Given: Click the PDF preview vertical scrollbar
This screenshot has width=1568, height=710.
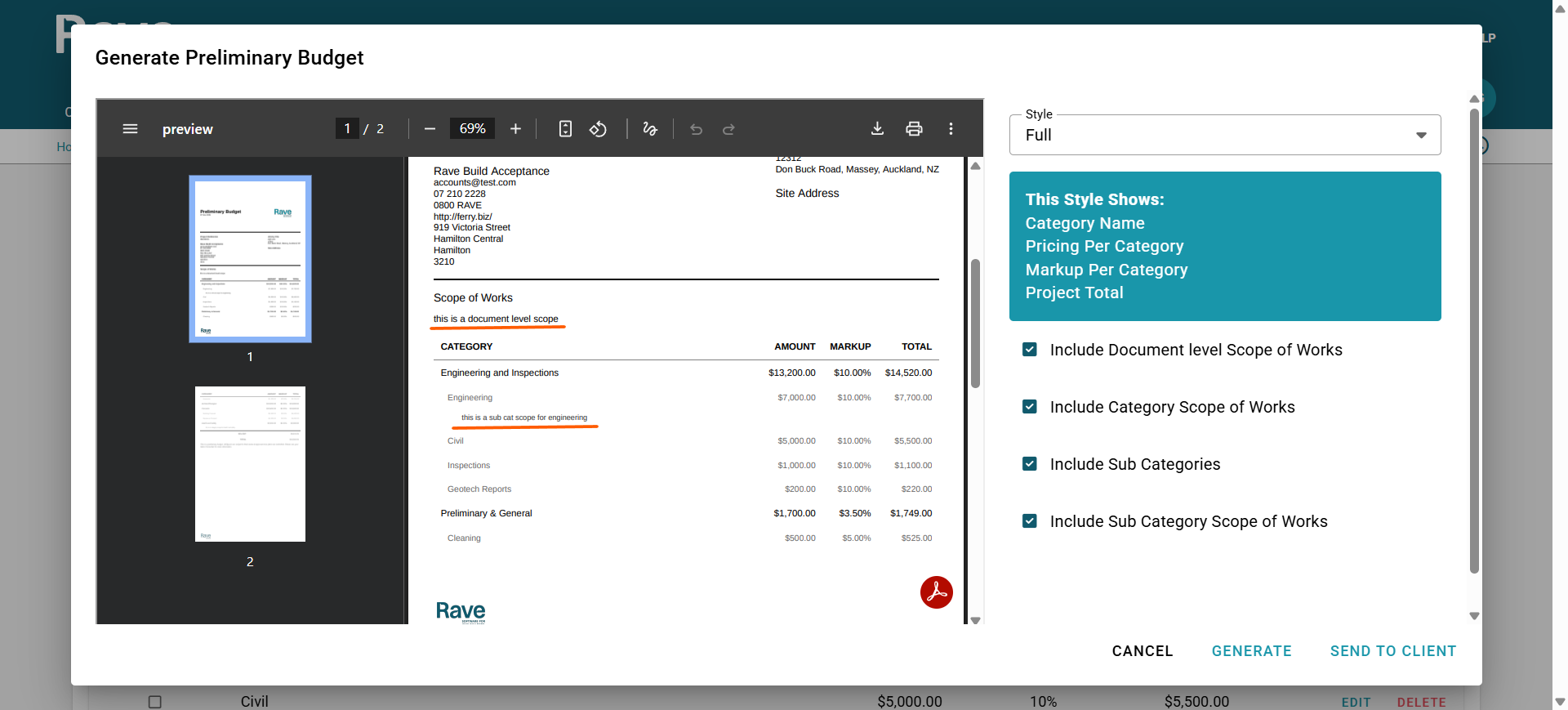Looking at the screenshot, I should 975,324.
